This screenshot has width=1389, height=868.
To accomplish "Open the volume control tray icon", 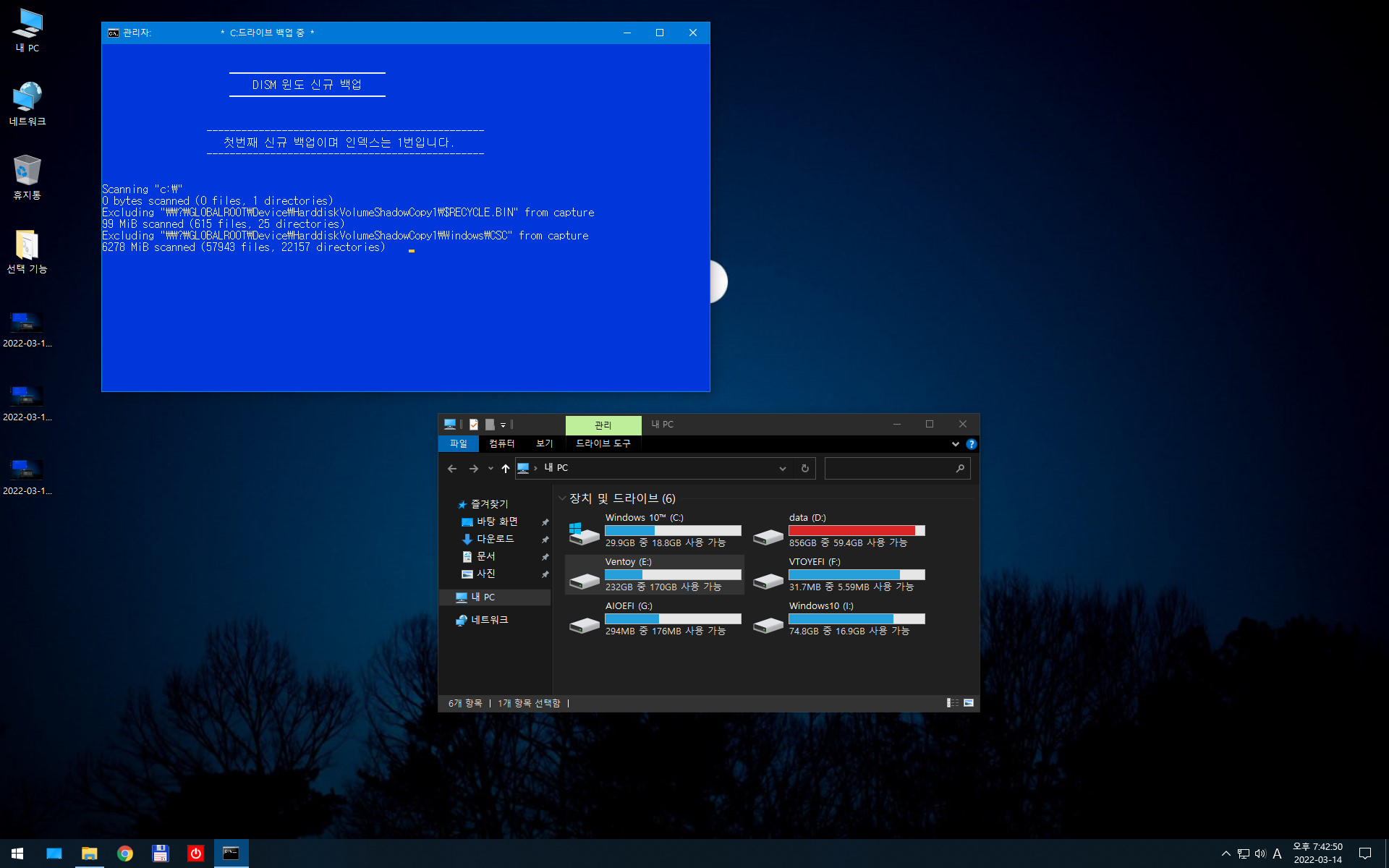I will pos(1260,854).
